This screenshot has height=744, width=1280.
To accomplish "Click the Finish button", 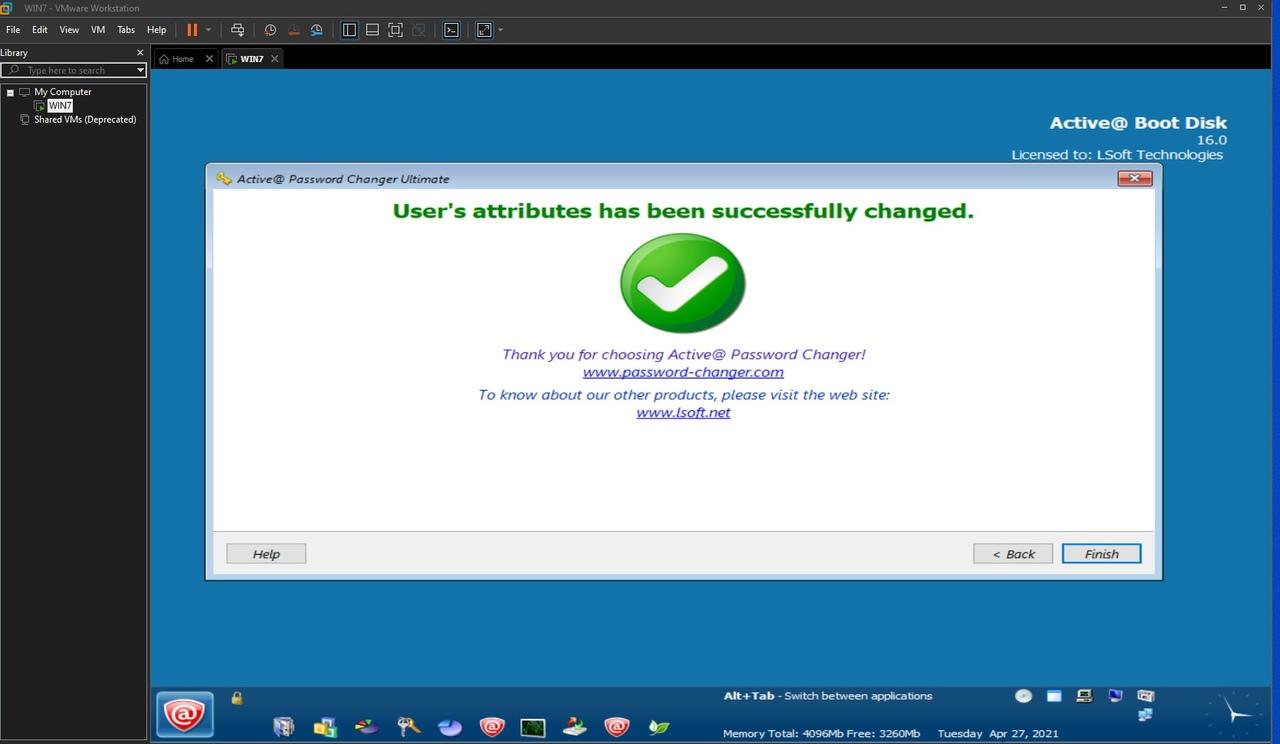I will 1101,554.
